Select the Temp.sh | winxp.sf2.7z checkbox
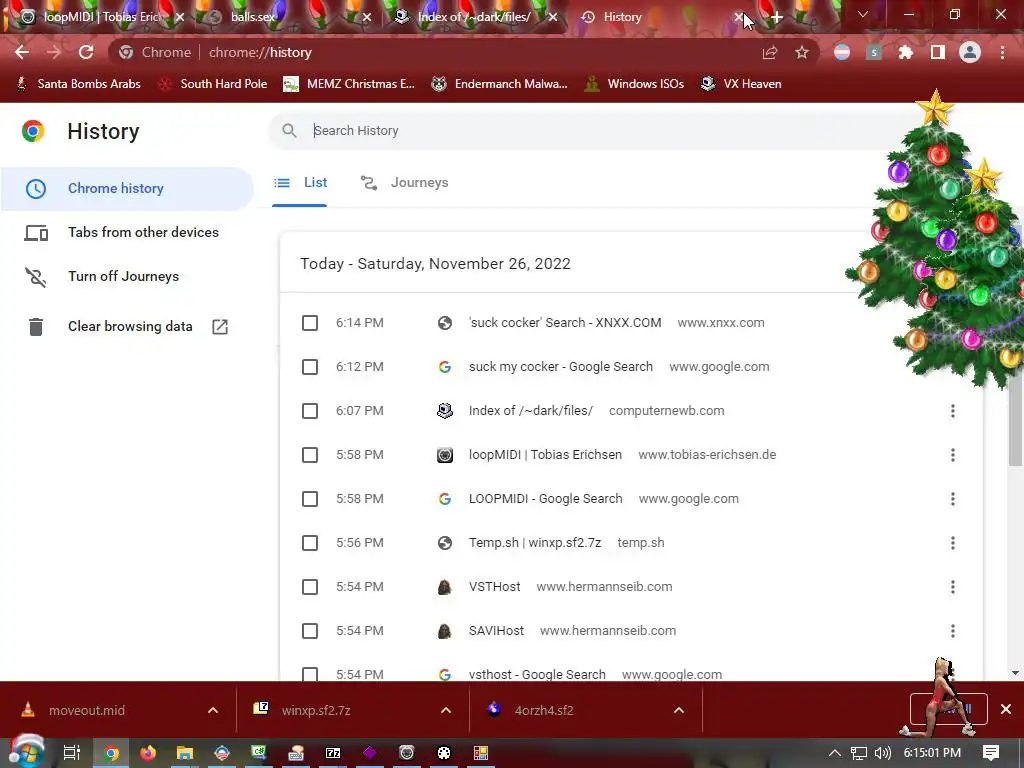The width and height of the screenshot is (1024, 768). click(310, 543)
